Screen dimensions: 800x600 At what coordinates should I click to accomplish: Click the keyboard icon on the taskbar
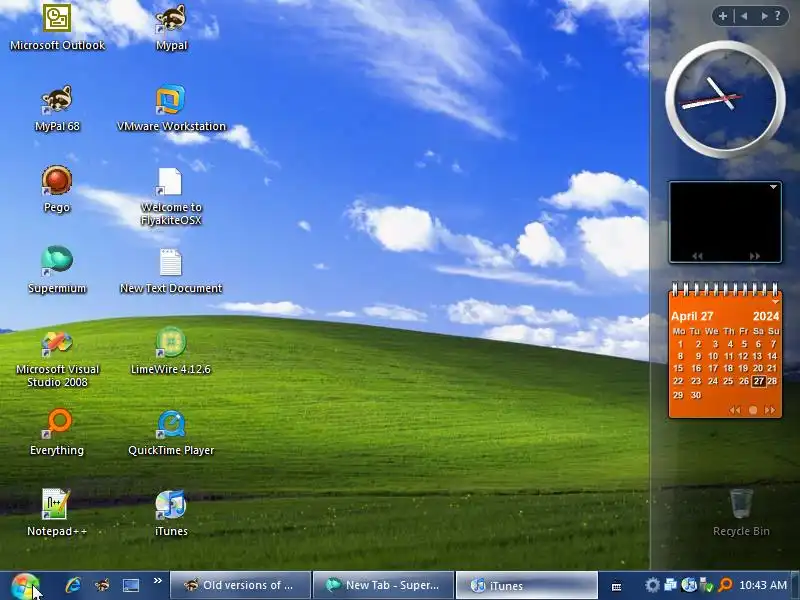[x=616, y=586]
